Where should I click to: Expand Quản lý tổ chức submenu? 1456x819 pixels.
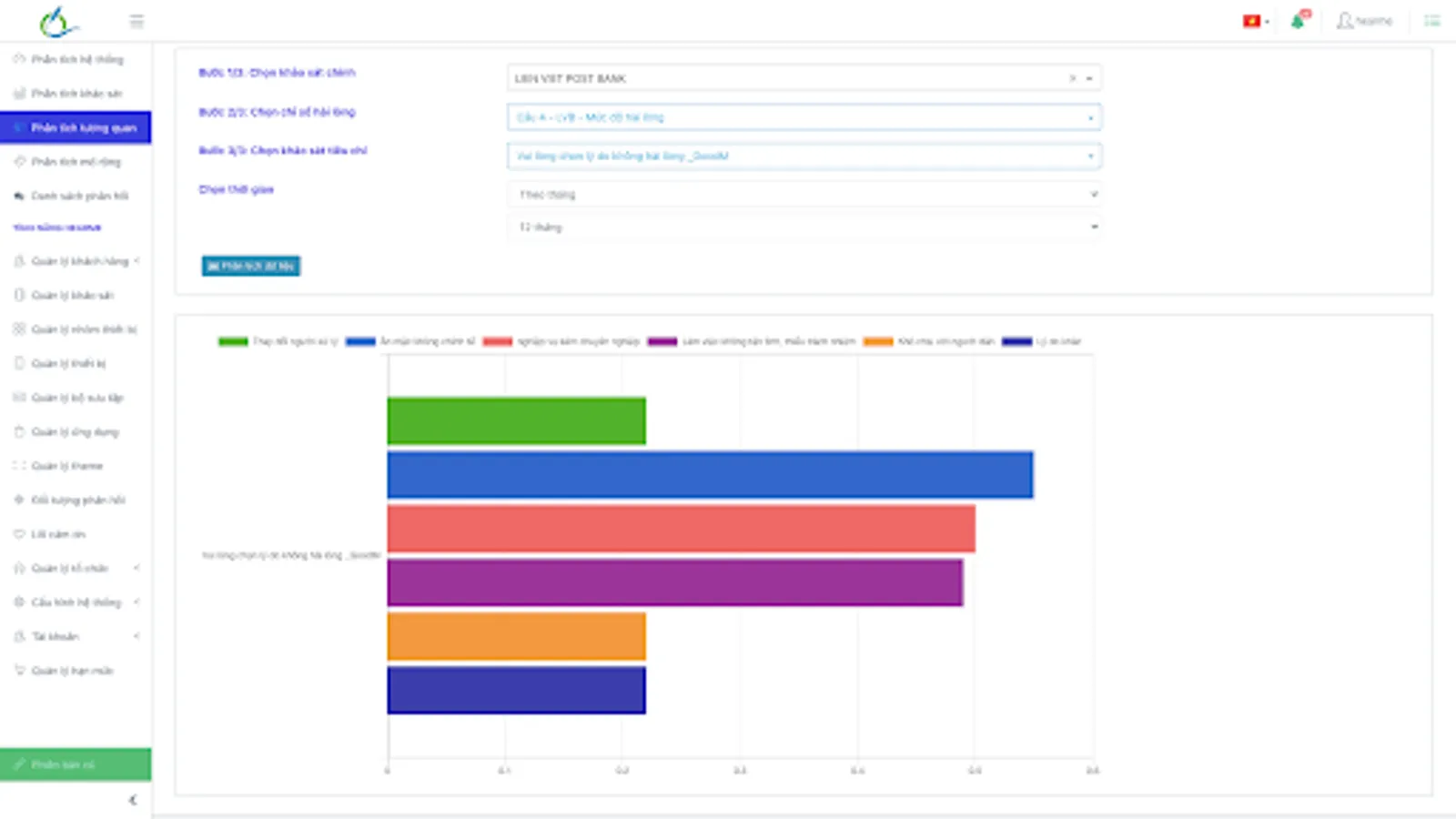(136, 568)
